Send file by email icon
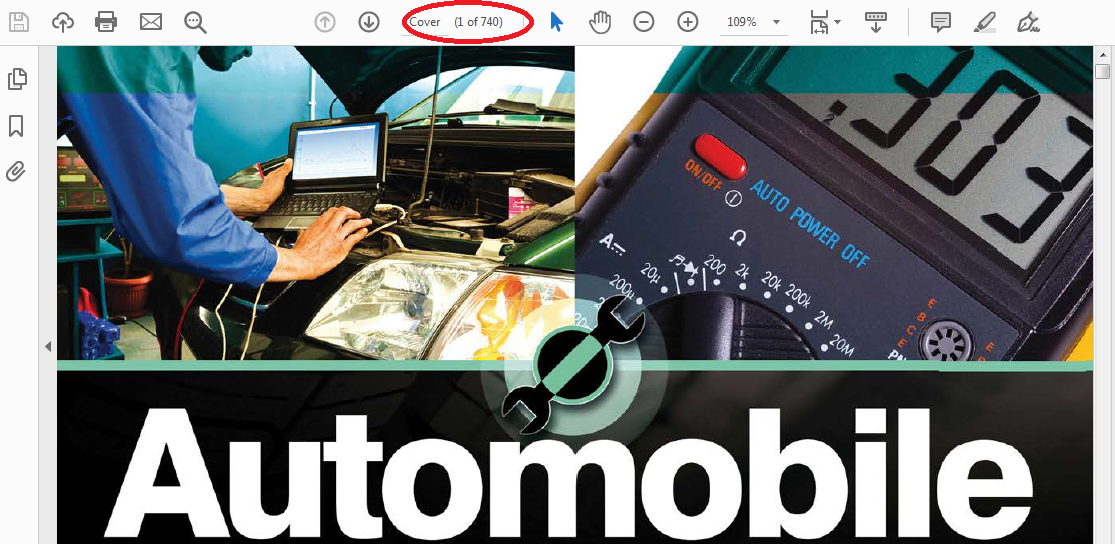The height and width of the screenshot is (544, 1115). point(151,22)
